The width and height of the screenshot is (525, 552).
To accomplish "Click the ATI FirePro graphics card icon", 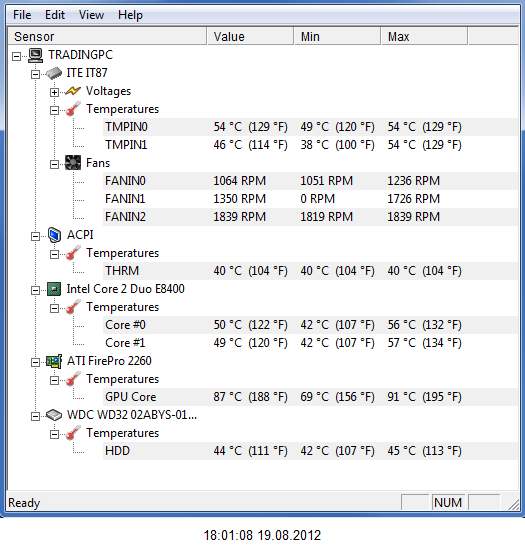I will coord(54,361).
